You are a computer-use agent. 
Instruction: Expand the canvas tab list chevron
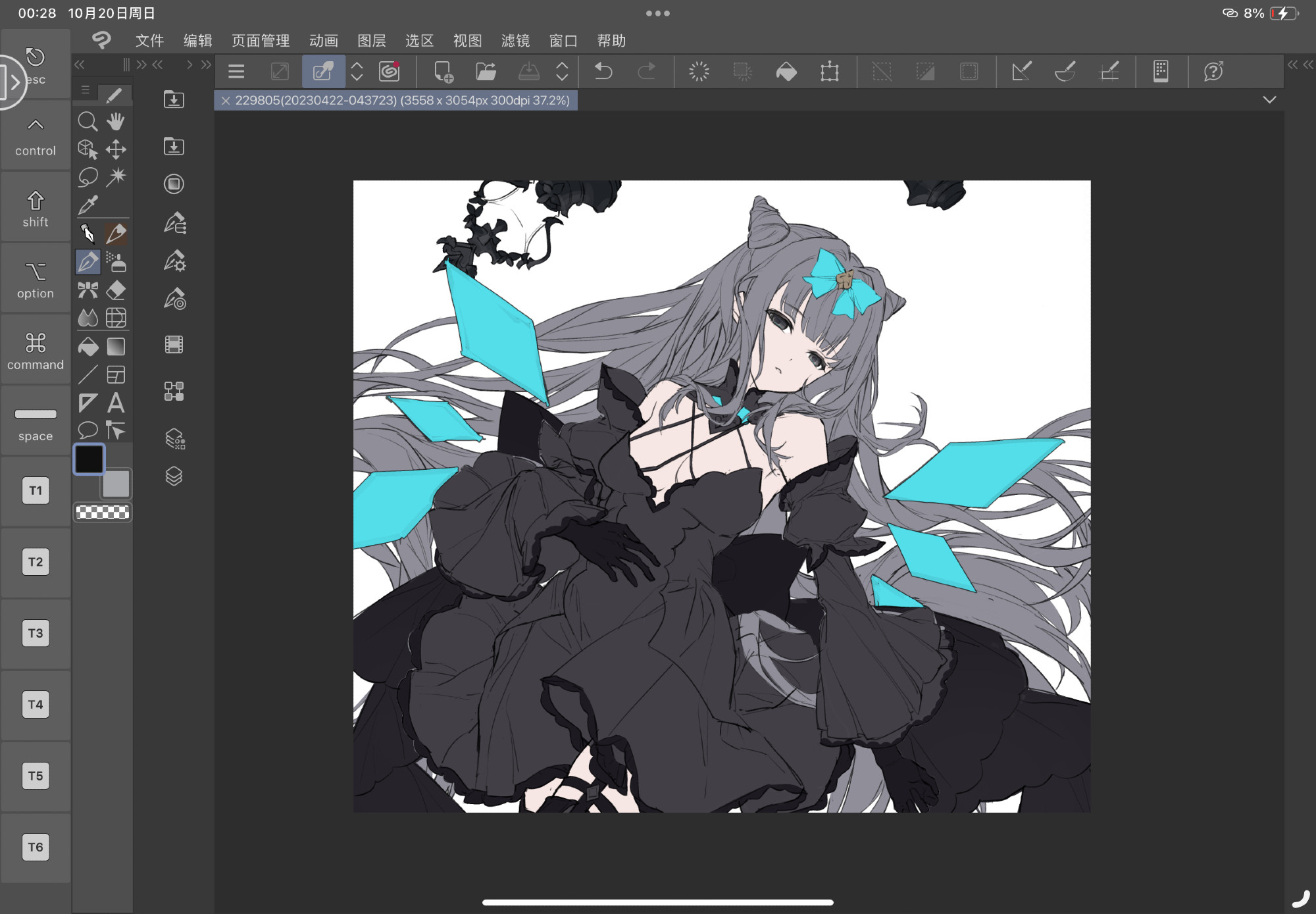1270,100
